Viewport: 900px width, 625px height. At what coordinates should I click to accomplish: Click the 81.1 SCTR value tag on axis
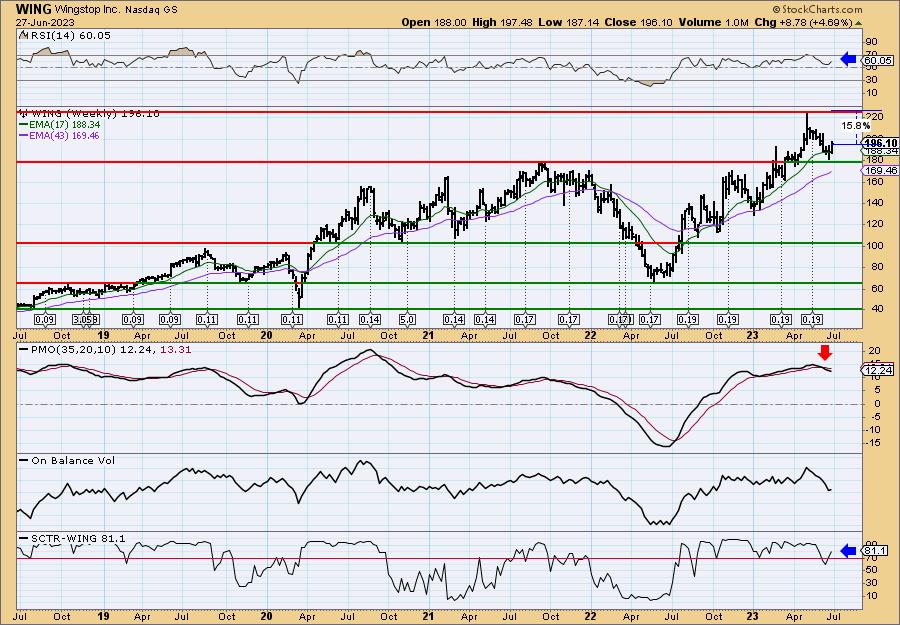coord(876,552)
